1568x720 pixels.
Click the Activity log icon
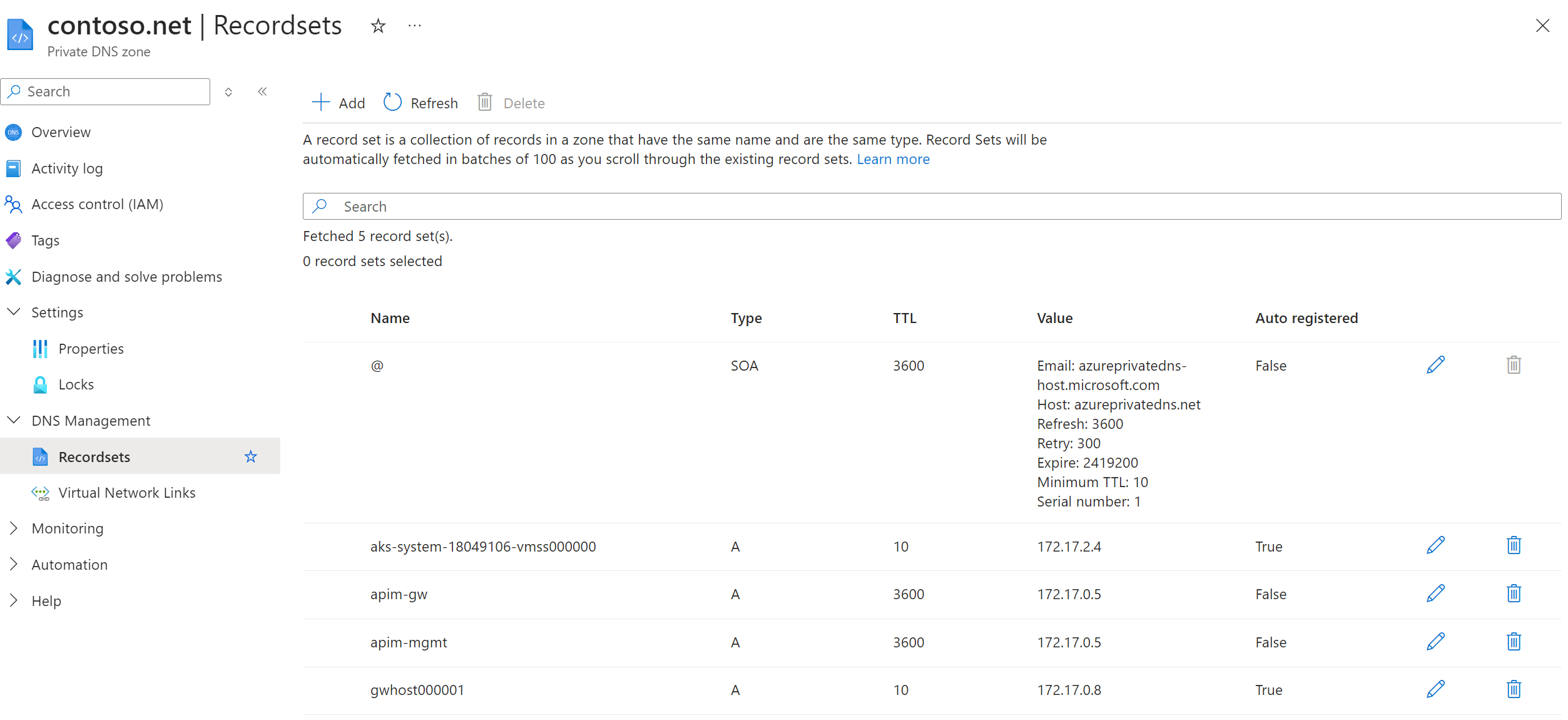tap(13, 168)
